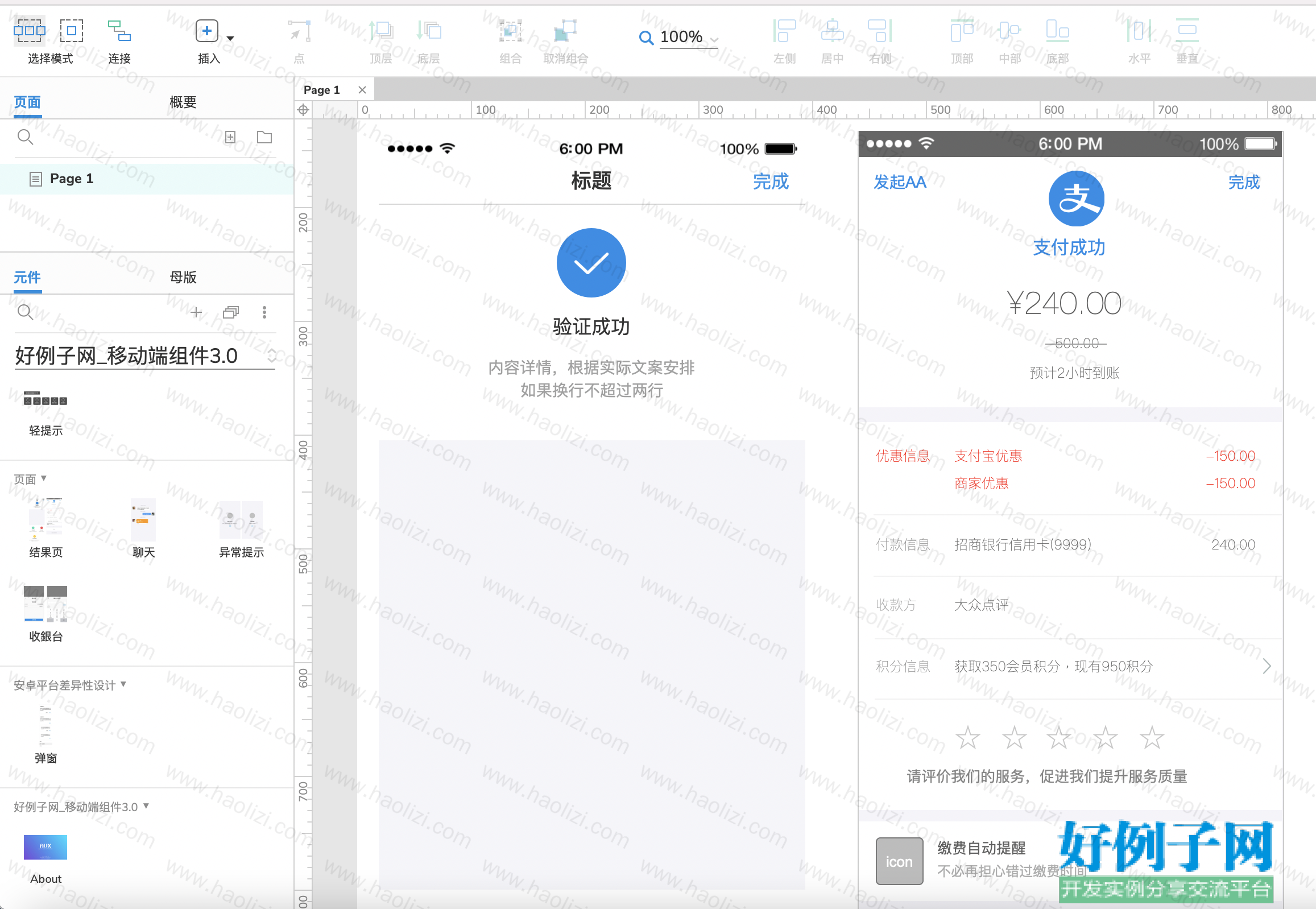
Task: Select the intersected selection mode icon
Action: point(29,31)
